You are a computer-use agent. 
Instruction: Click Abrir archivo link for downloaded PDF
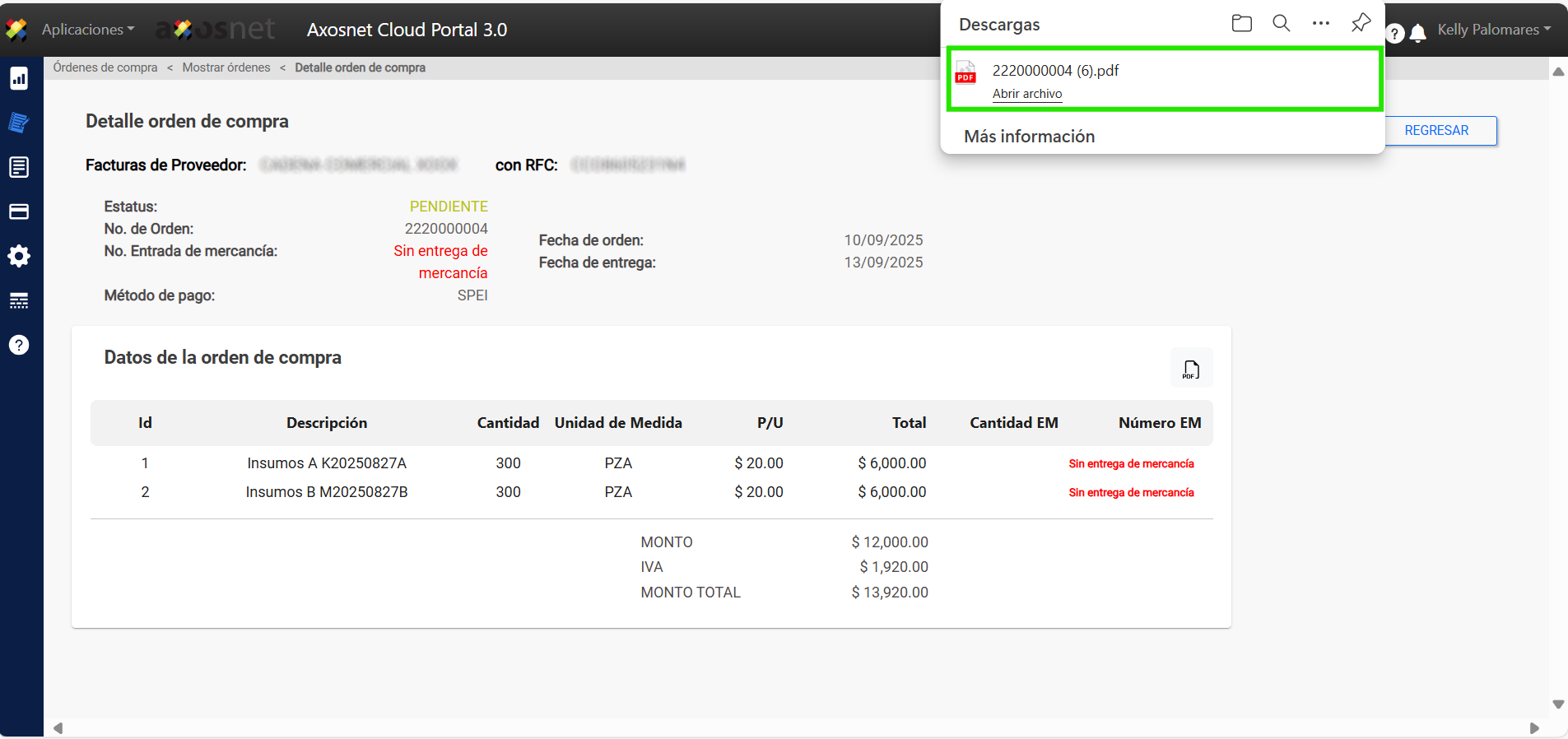1026,94
